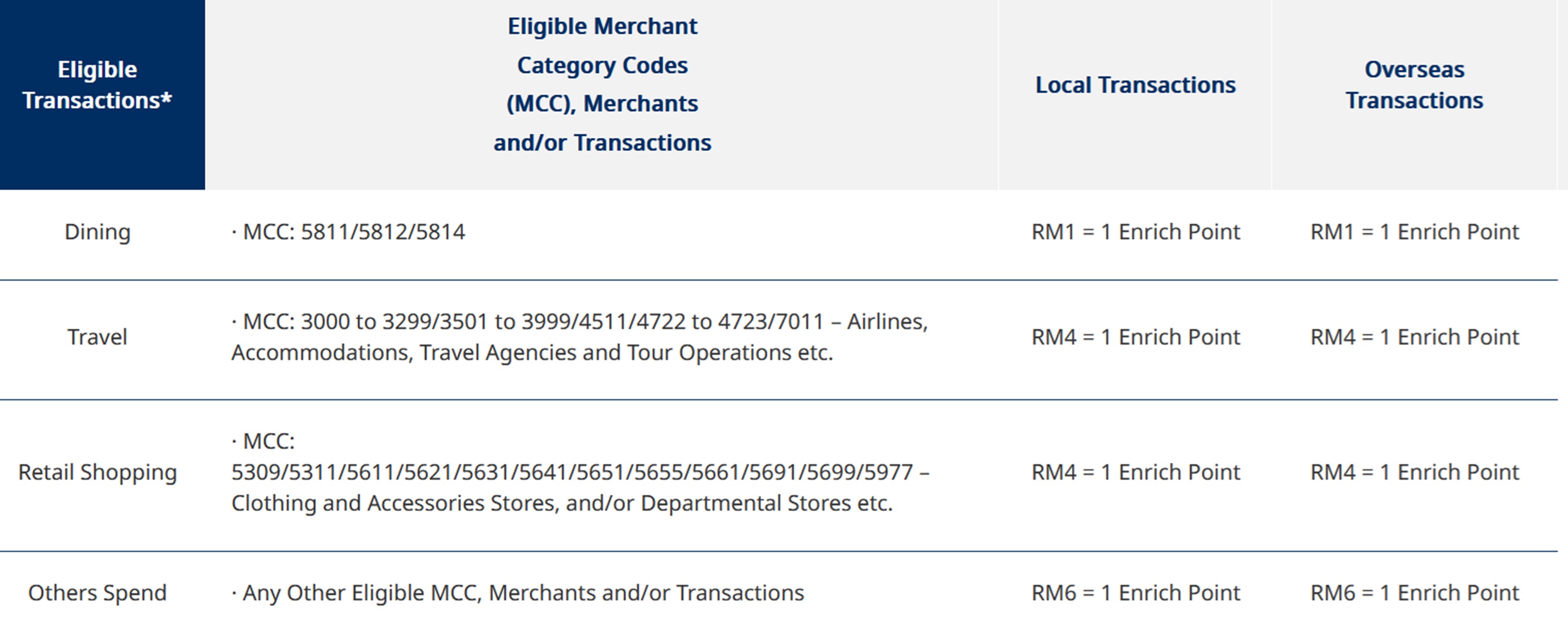Select Dining's local RM1 Enrich Point rate

[x=1135, y=232]
